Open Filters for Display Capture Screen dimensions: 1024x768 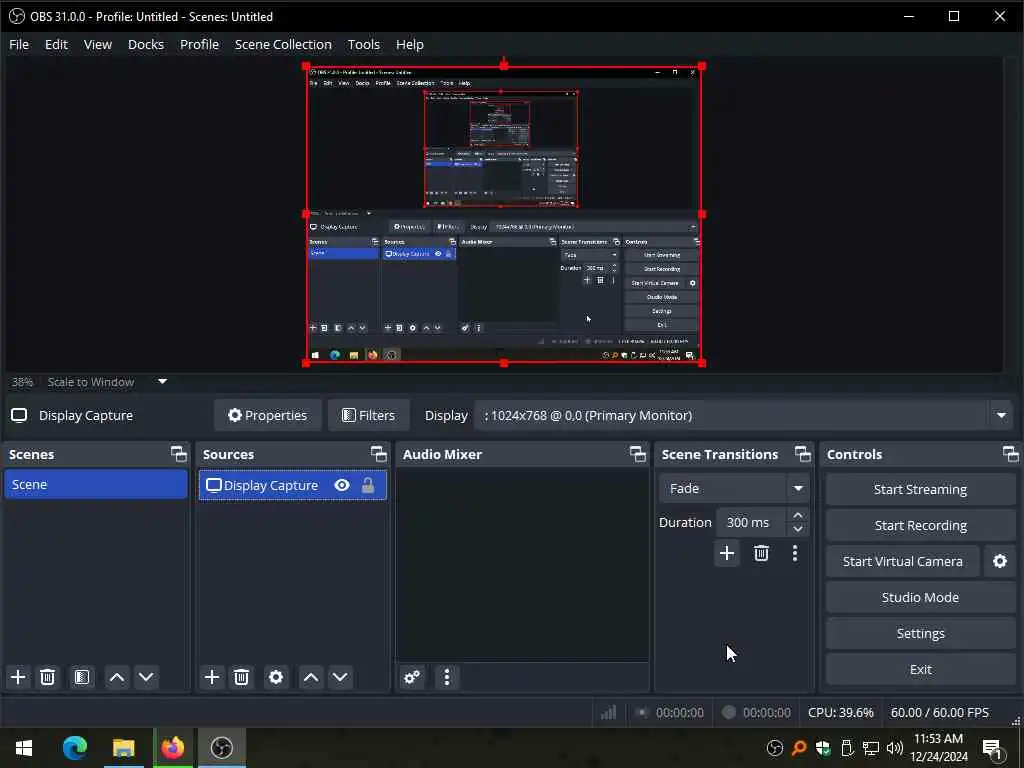tap(368, 415)
